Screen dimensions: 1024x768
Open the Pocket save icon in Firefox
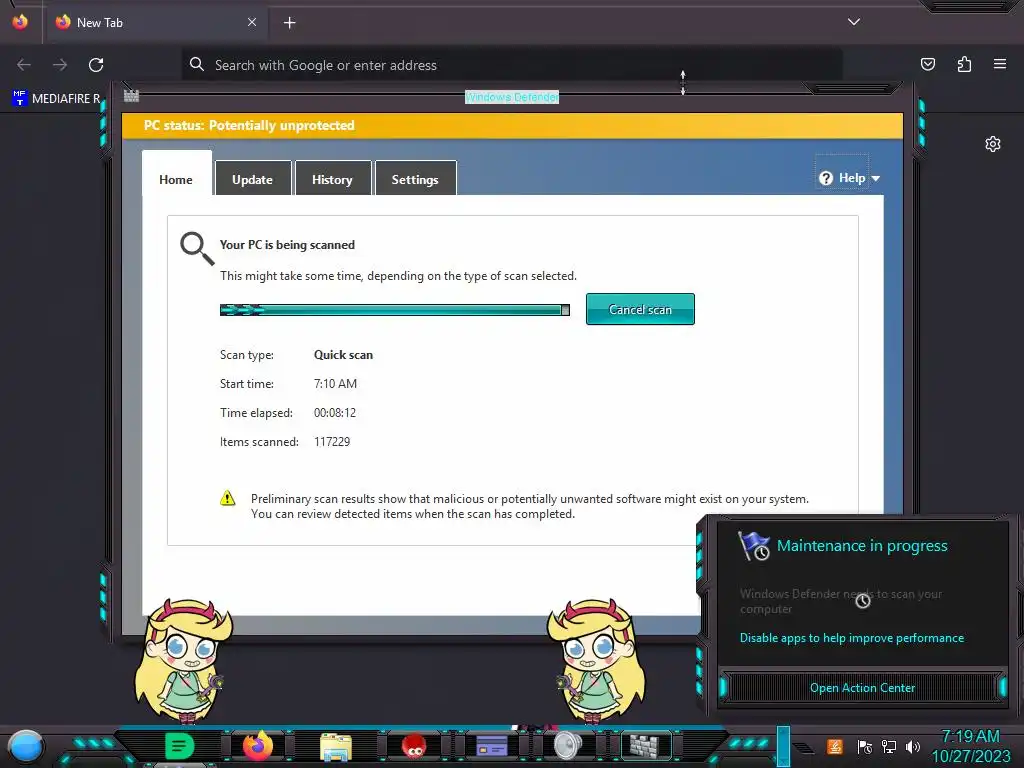(x=927, y=64)
